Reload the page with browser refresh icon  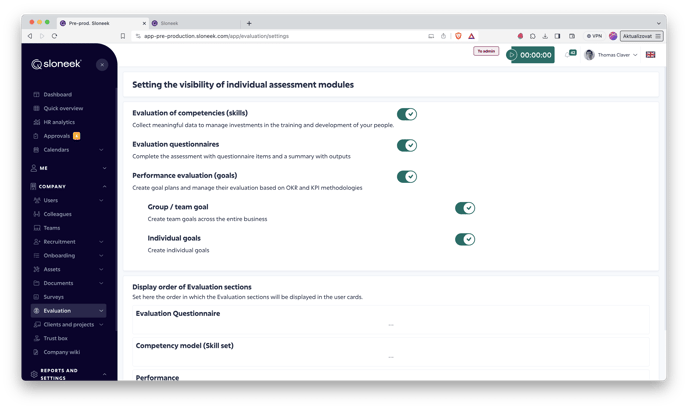(x=54, y=36)
